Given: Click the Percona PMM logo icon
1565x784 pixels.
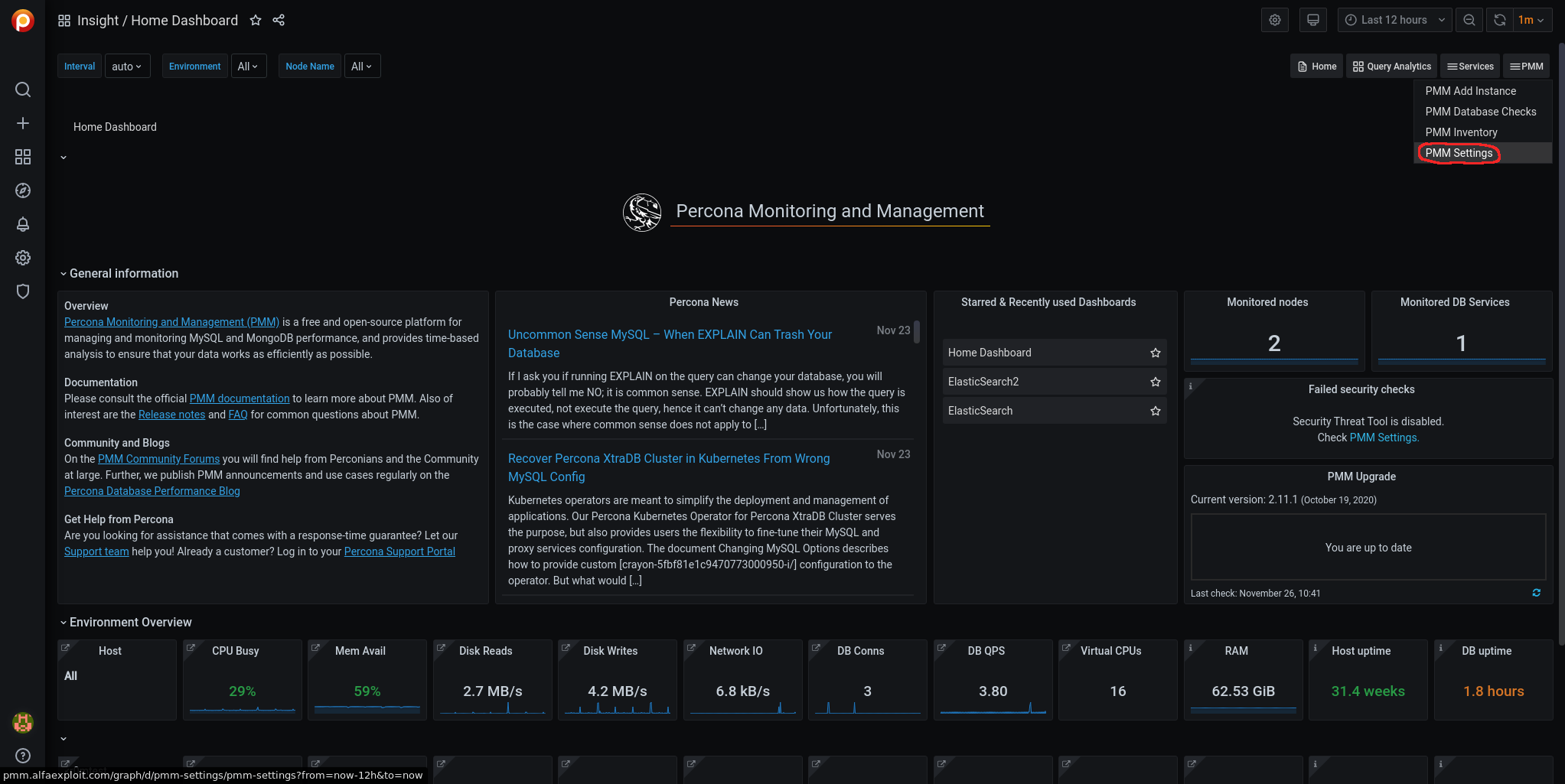Looking at the screenshot, I should pos(23,21).
